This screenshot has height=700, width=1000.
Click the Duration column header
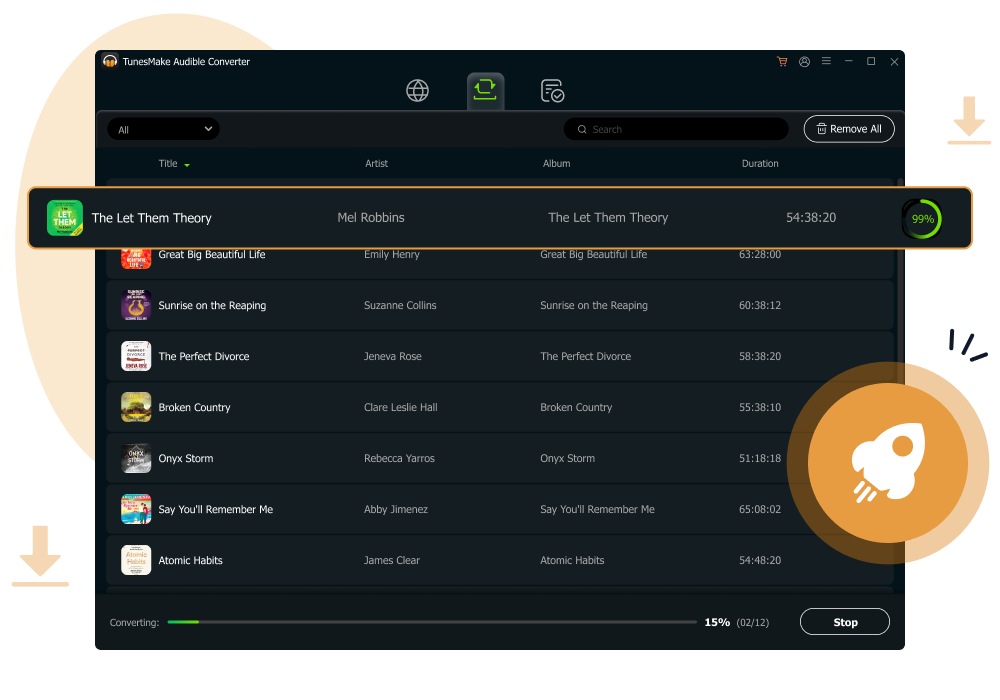(760, 164)
